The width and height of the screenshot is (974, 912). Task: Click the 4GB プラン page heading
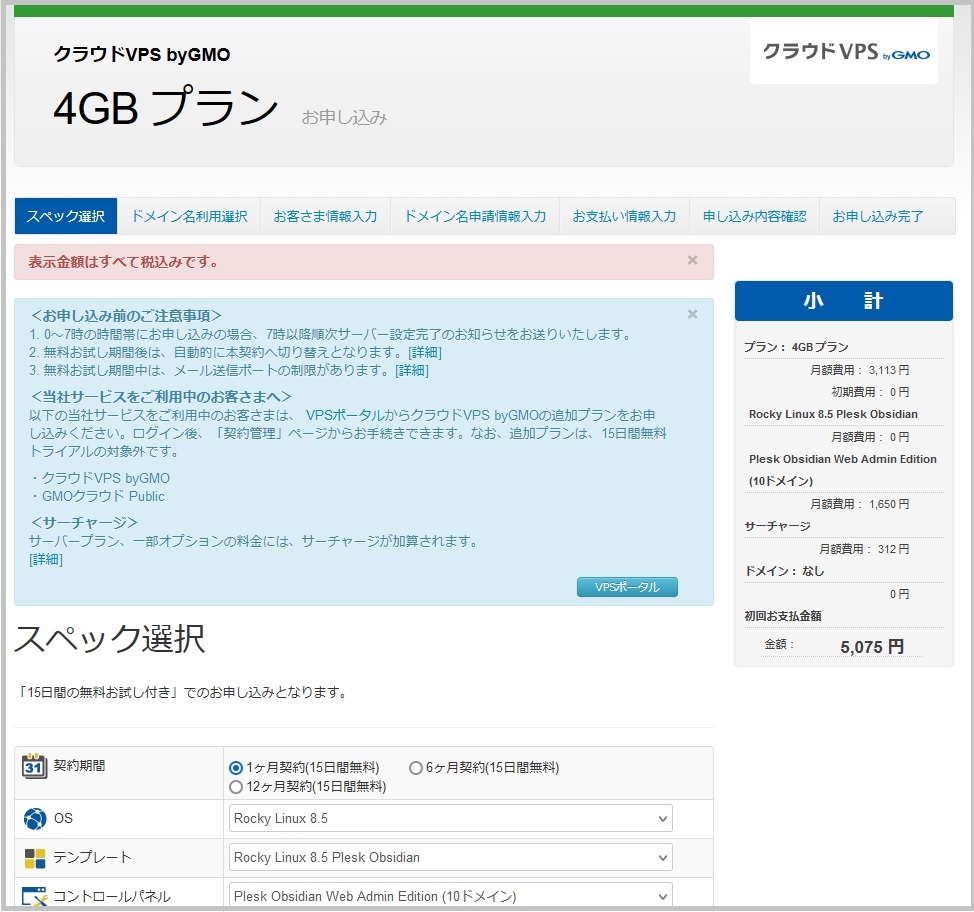[x=166, y=107]
